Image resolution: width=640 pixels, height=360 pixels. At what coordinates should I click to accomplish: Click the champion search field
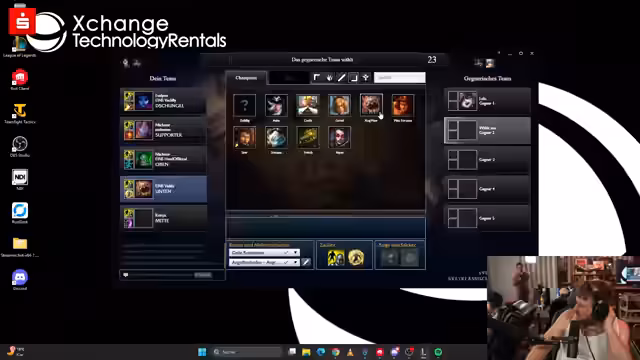(x=400, y=78)
